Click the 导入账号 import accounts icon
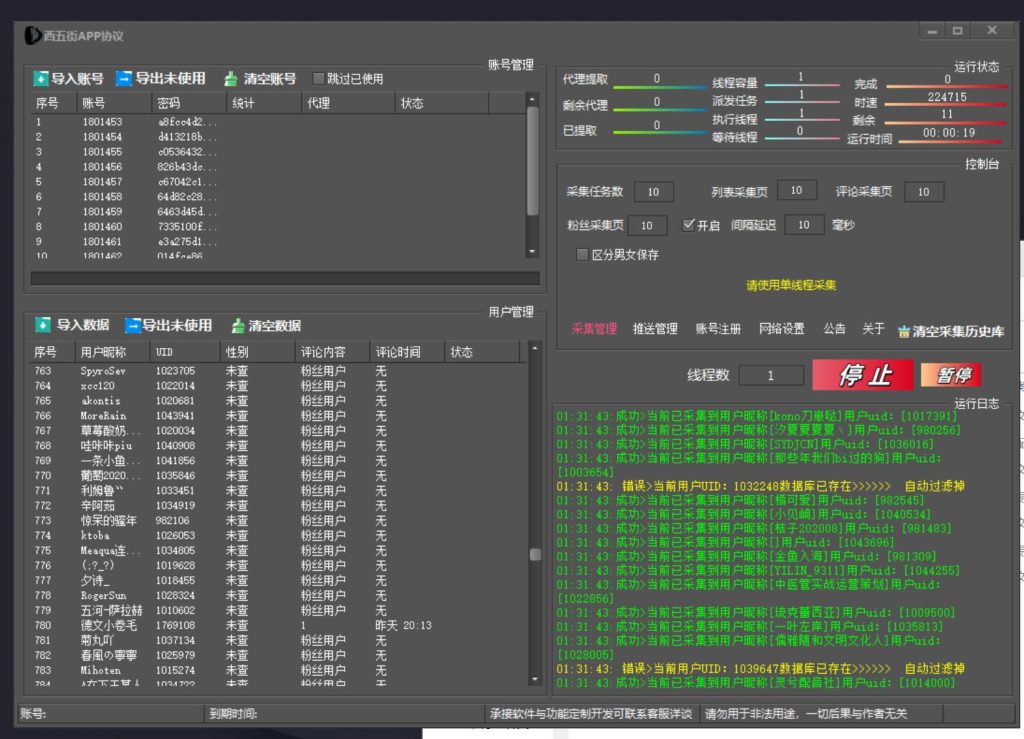The image size is (1024, 739). coord(42,78)
